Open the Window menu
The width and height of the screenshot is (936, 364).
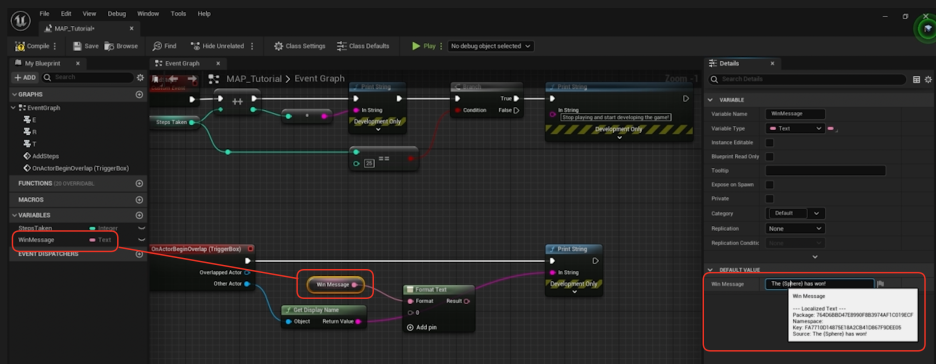pos(148,13)
